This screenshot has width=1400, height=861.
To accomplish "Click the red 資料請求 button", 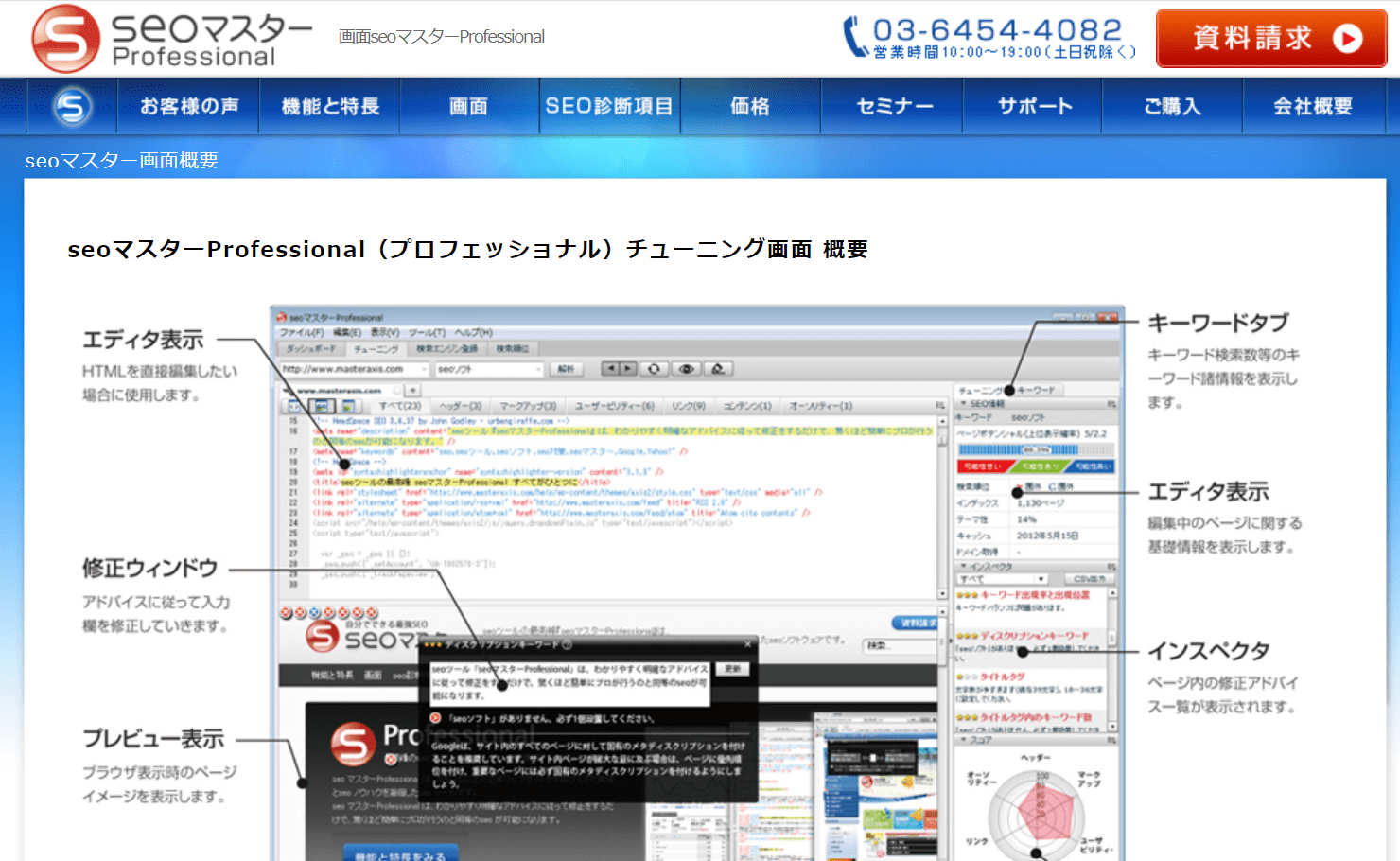I will (1271, 38).
